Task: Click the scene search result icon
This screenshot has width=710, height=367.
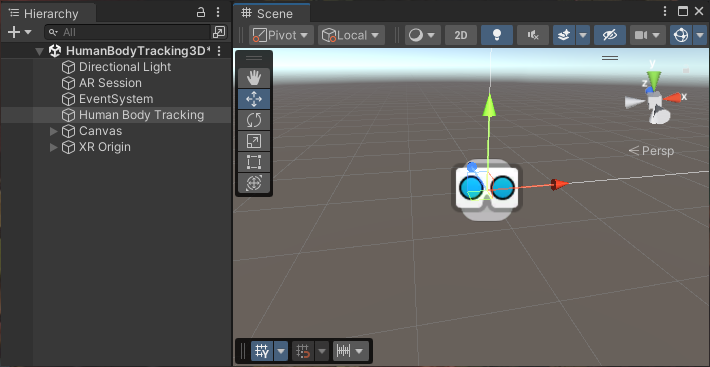Action: pos(219,32)
